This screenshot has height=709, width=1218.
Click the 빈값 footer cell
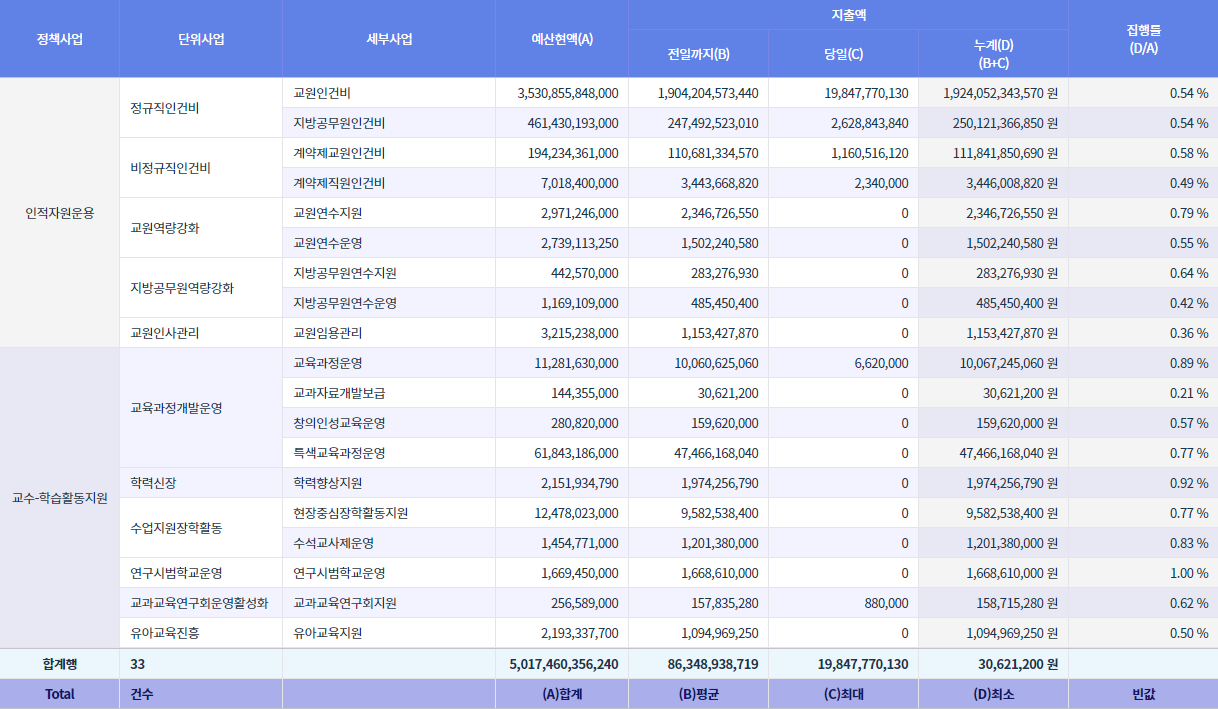point(1142,694)
